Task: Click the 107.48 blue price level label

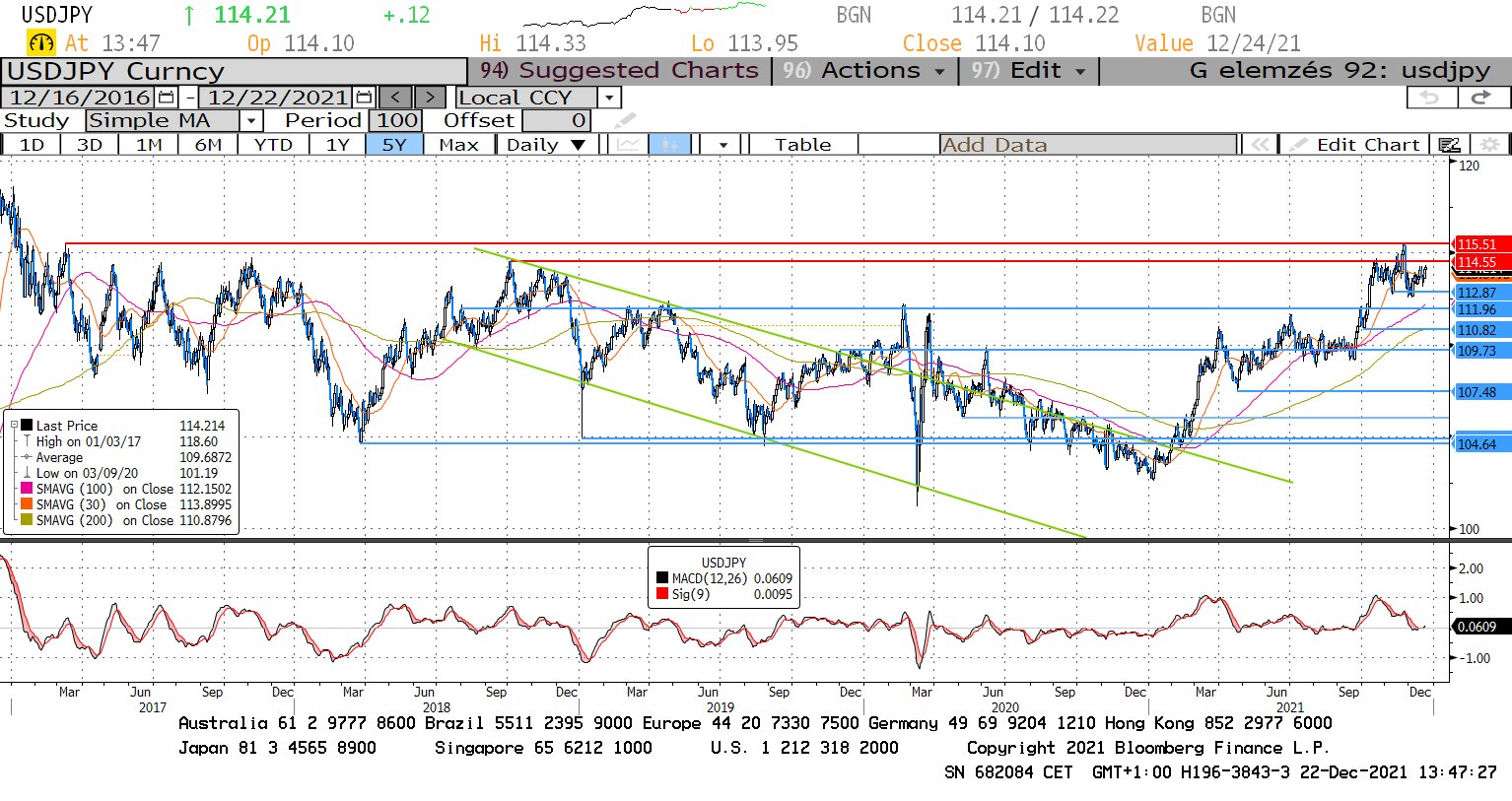Action: (x=1482, y=392)
